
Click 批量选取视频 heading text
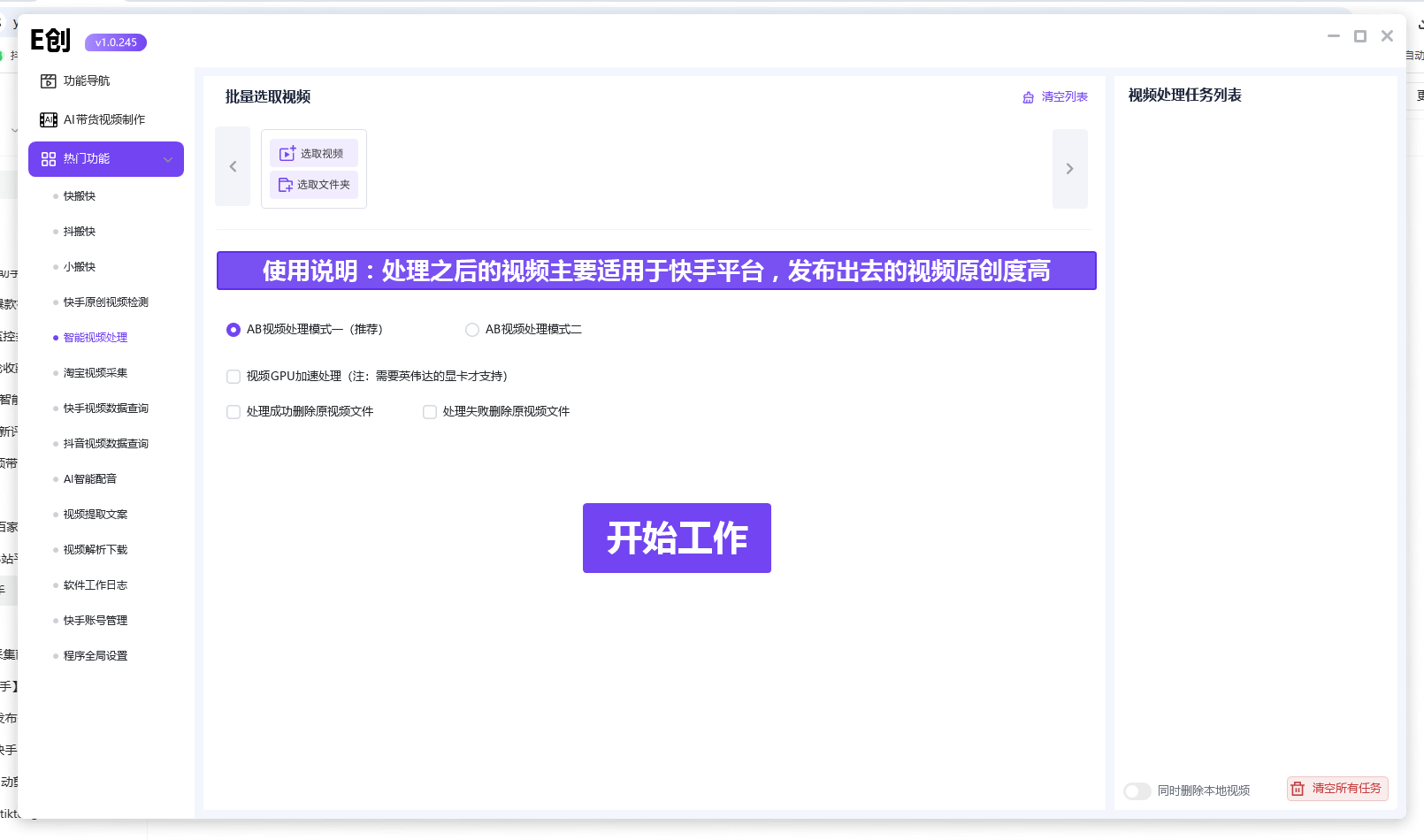point(268,97)
